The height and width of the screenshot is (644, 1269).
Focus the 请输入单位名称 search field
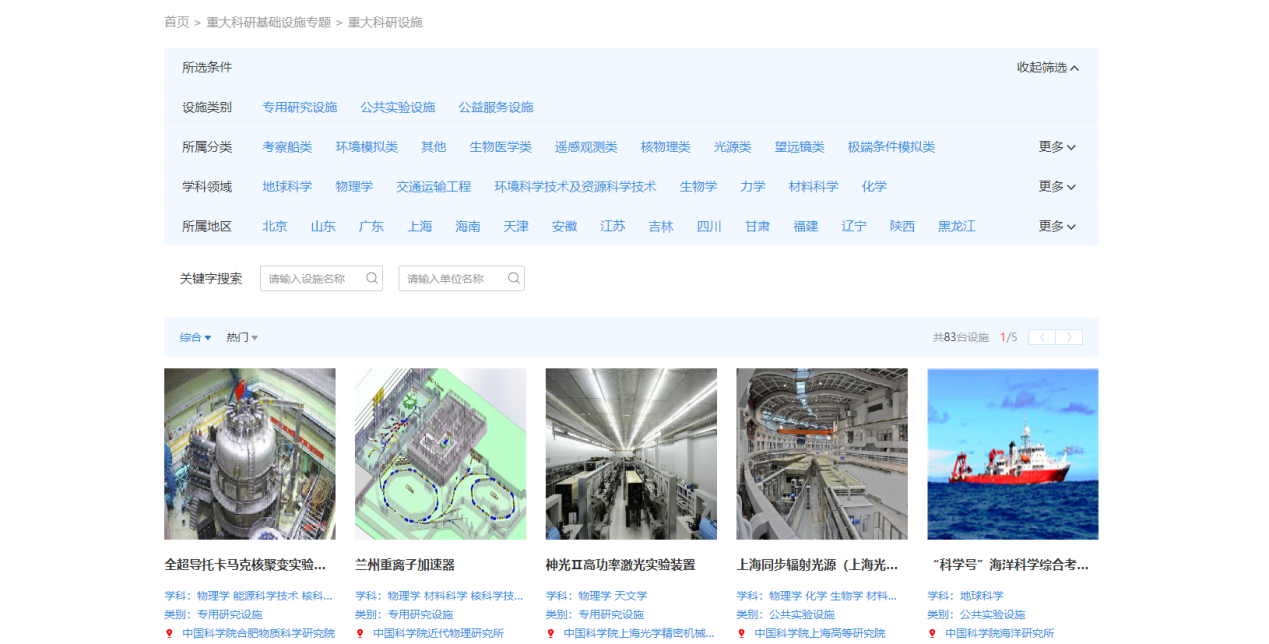point(461,278)
